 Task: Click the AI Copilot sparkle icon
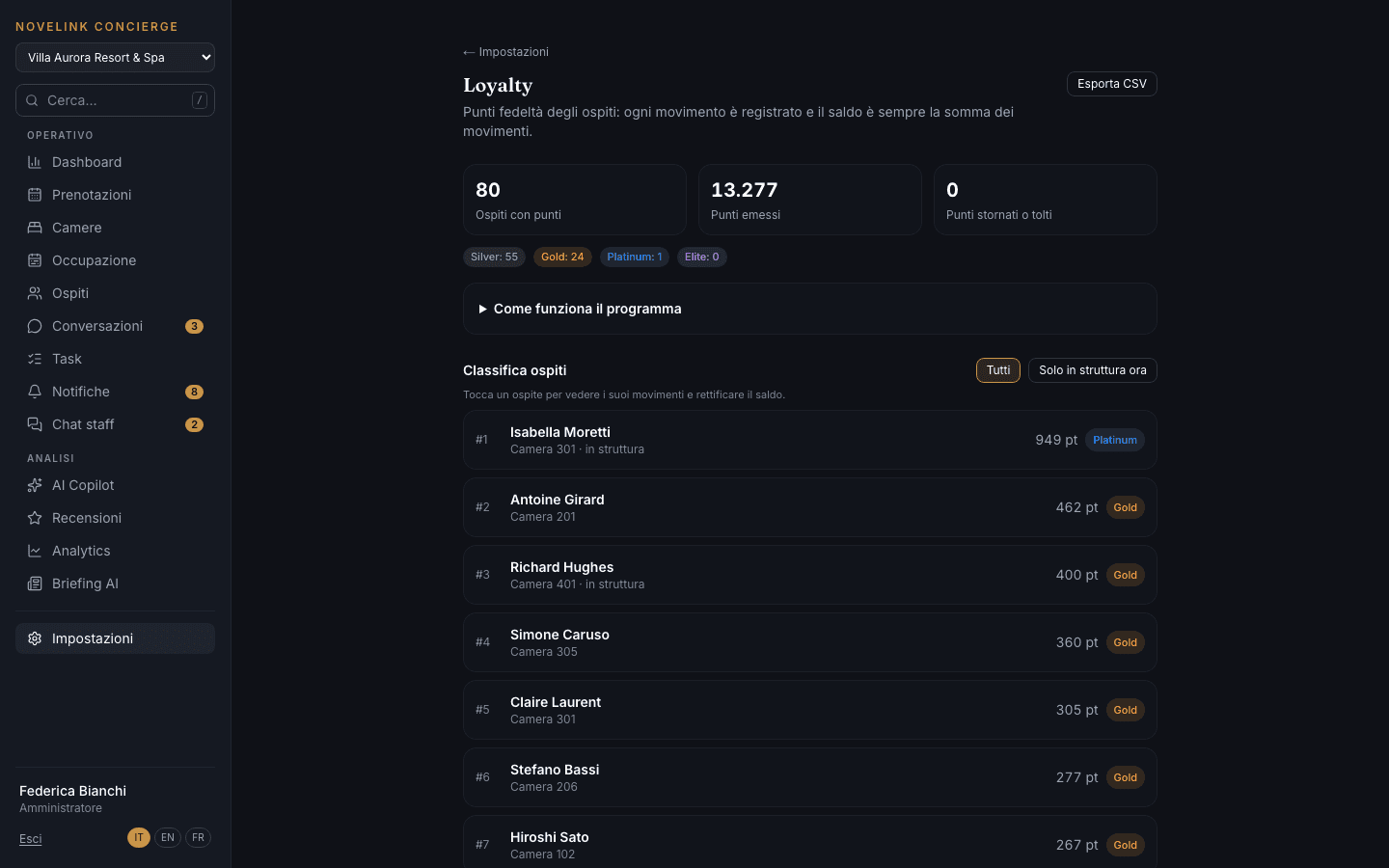coord(35,485)
